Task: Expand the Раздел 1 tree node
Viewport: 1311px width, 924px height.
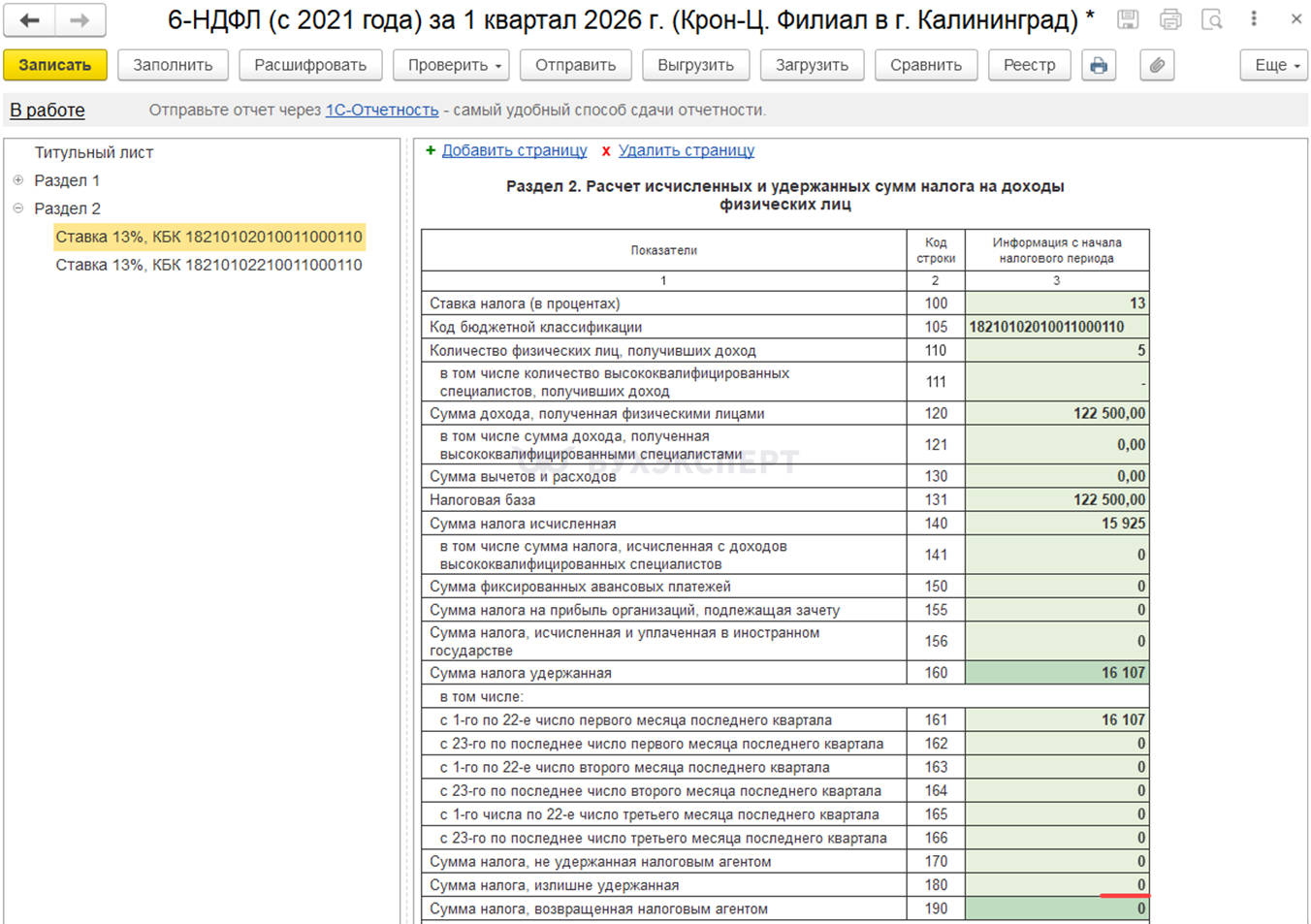Action: (x=18, y=180)
